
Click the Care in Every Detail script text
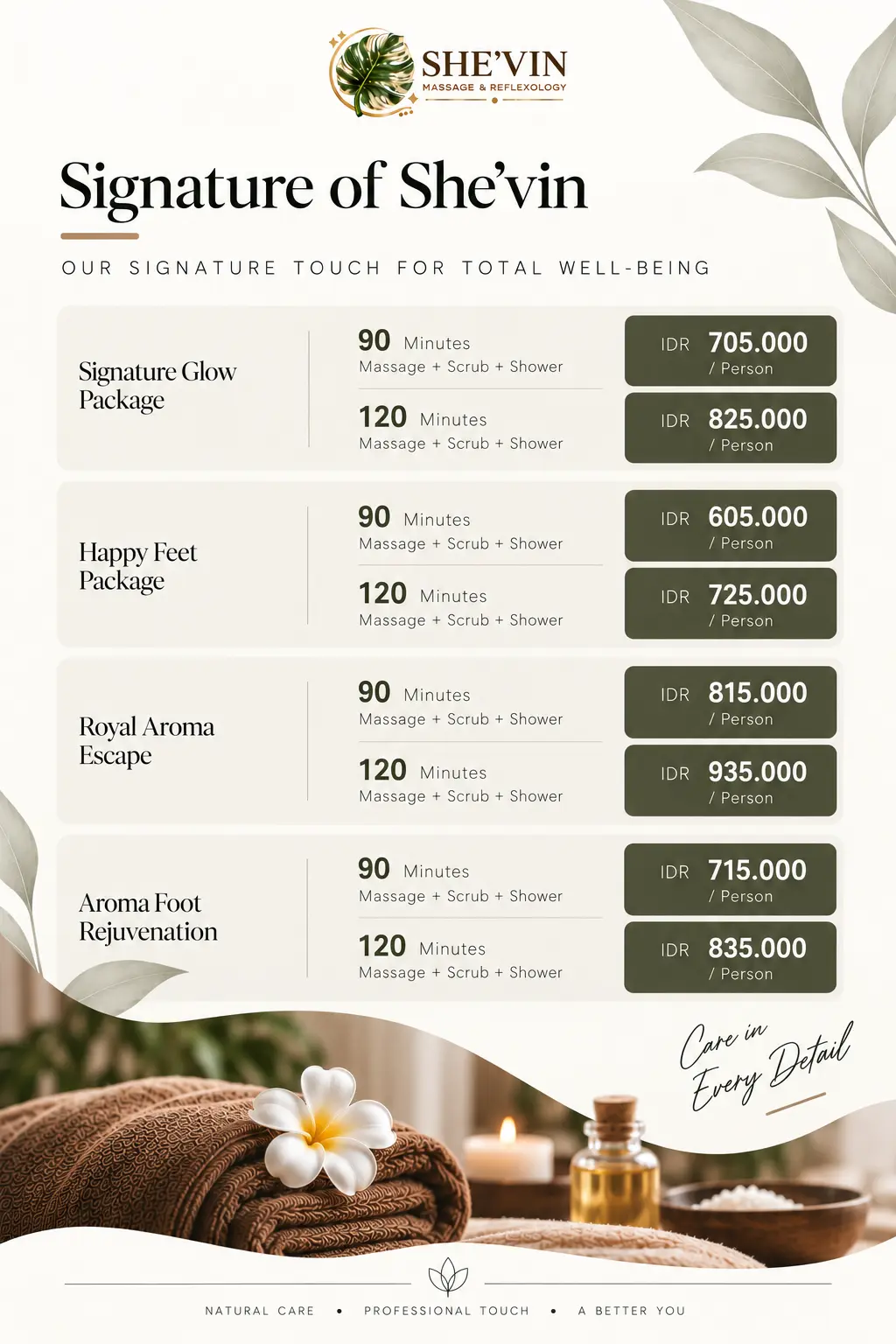pos(765,1066)
